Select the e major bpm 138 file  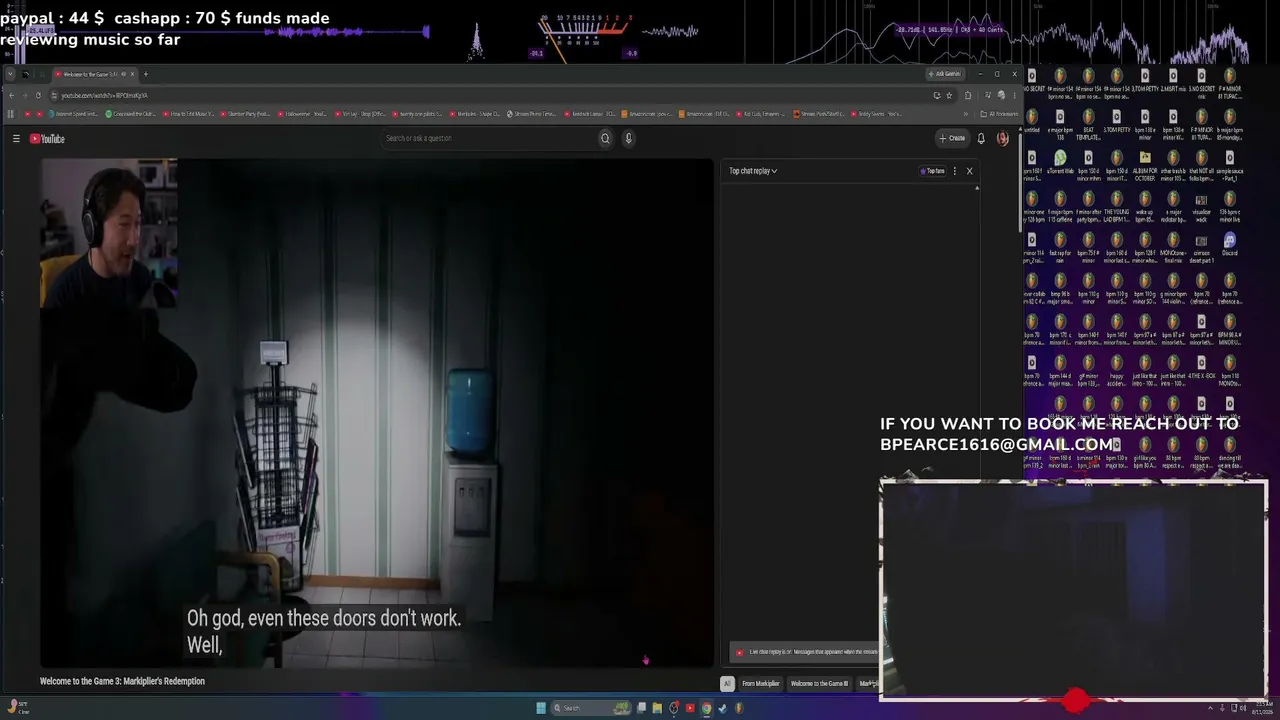(x=1060, y=123)
